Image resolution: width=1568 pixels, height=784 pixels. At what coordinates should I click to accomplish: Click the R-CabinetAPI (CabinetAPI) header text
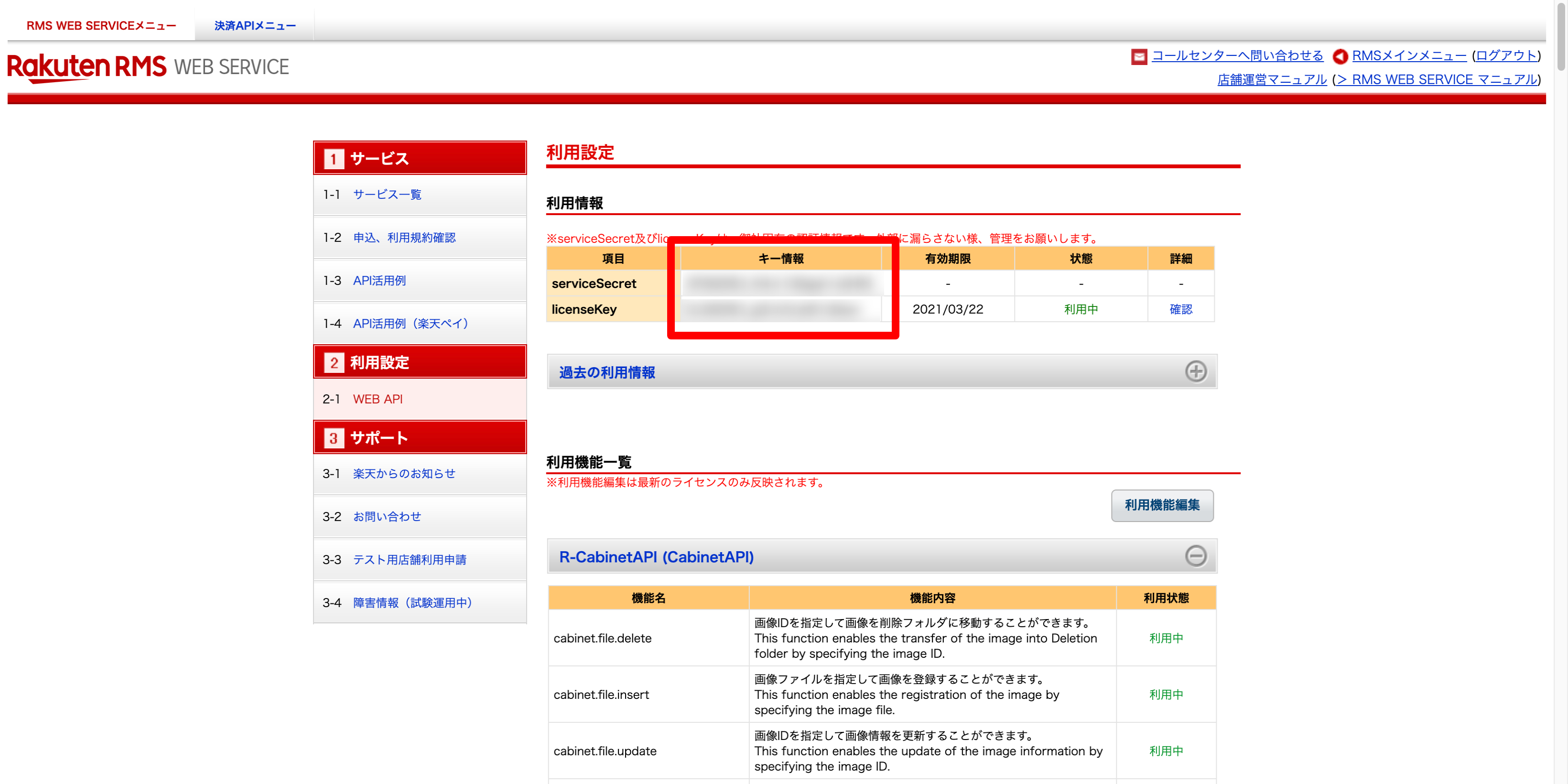coord(656,557)
